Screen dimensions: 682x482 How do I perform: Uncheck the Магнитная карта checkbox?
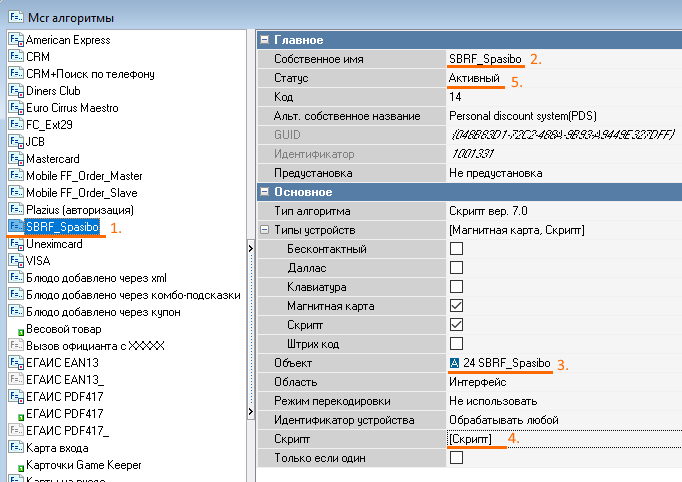[x=456, y=305]
